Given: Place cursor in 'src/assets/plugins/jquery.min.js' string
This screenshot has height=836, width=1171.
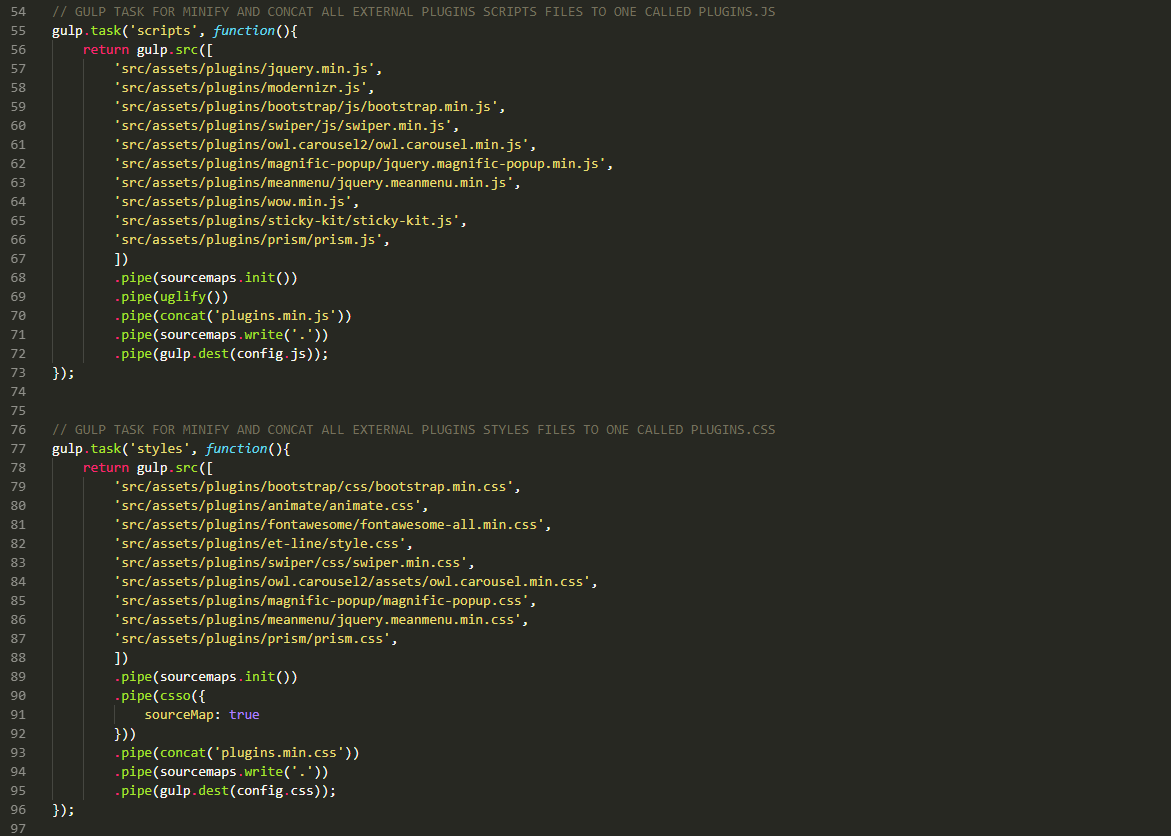Looking at the screenshot, I should (x=244, y=69).
